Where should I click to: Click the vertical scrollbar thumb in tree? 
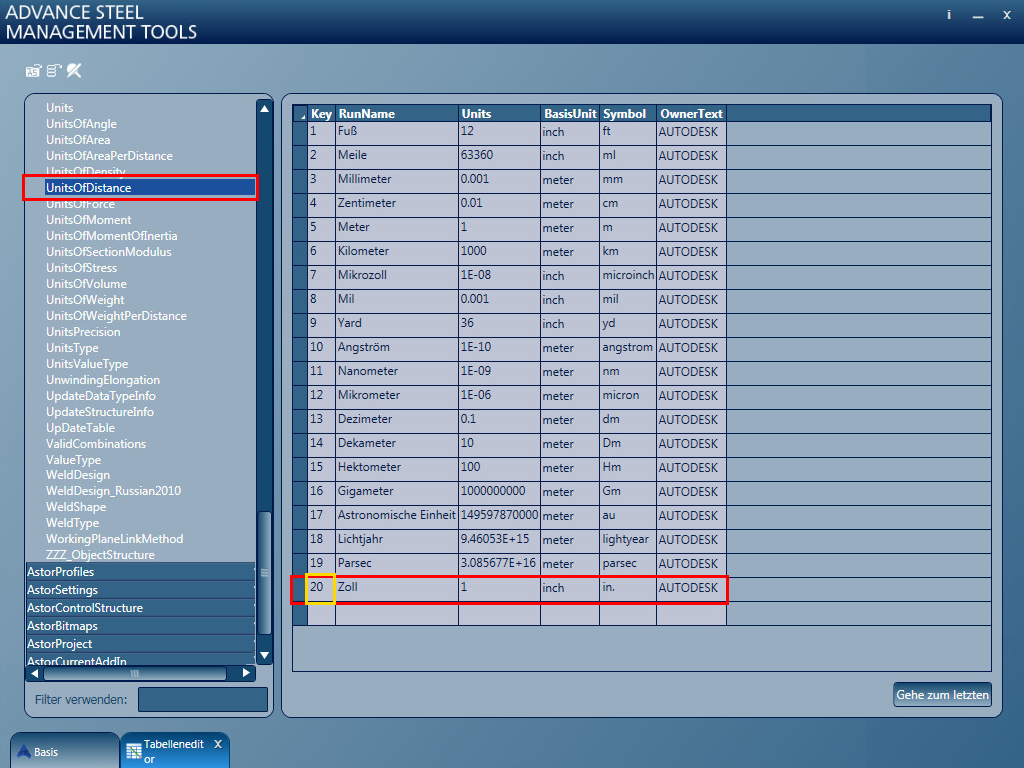264,573
